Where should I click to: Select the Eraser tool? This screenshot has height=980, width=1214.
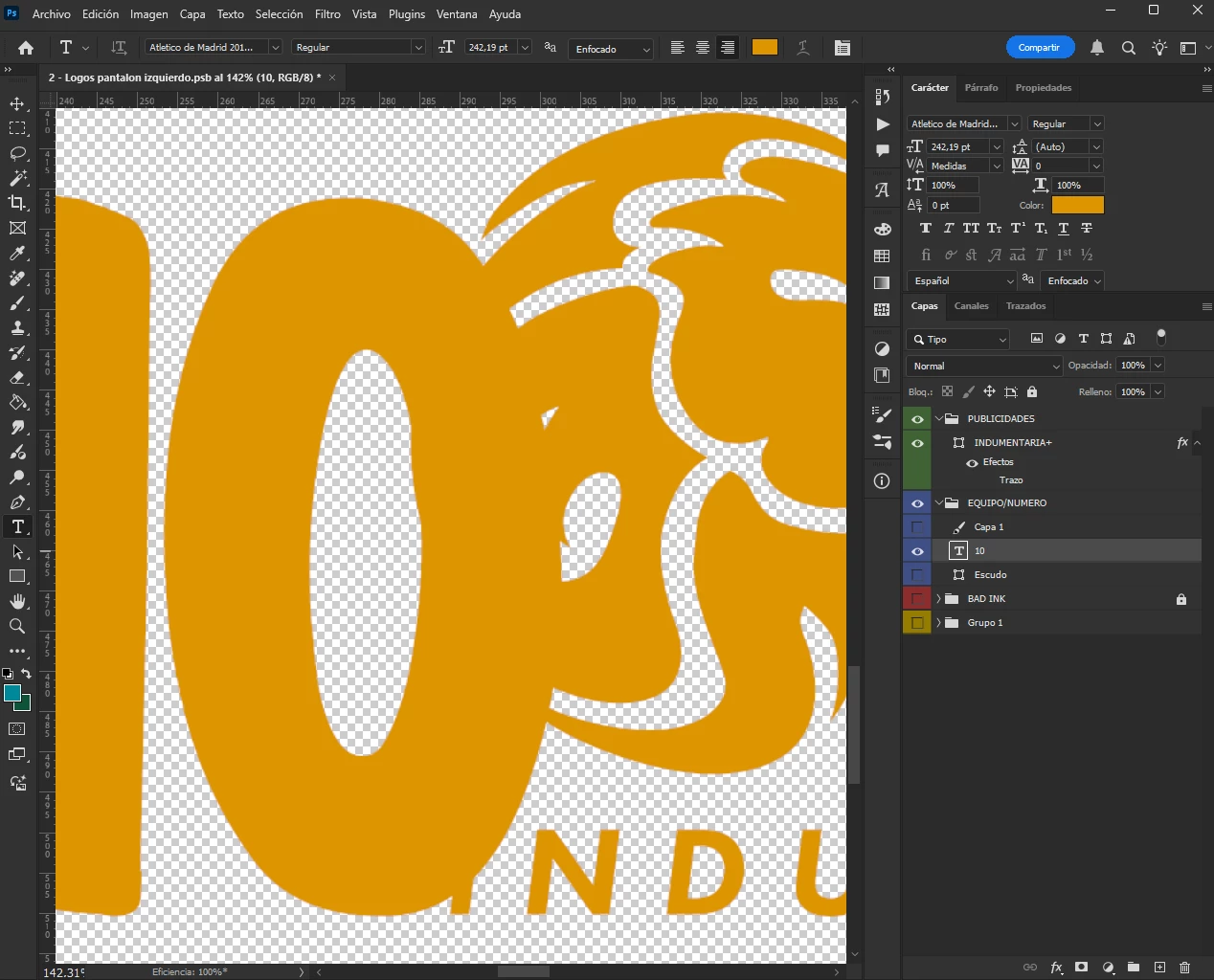point(17,377)
